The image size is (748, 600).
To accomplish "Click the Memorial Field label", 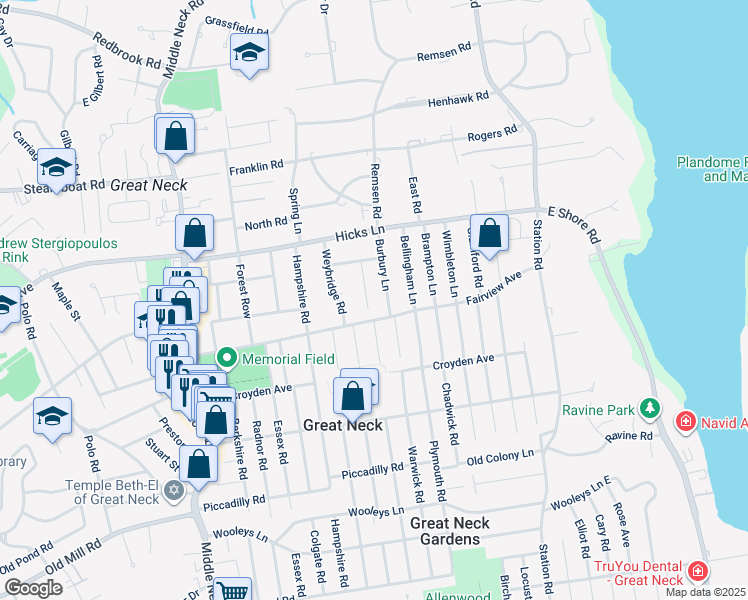I will (x=289, y=359).
